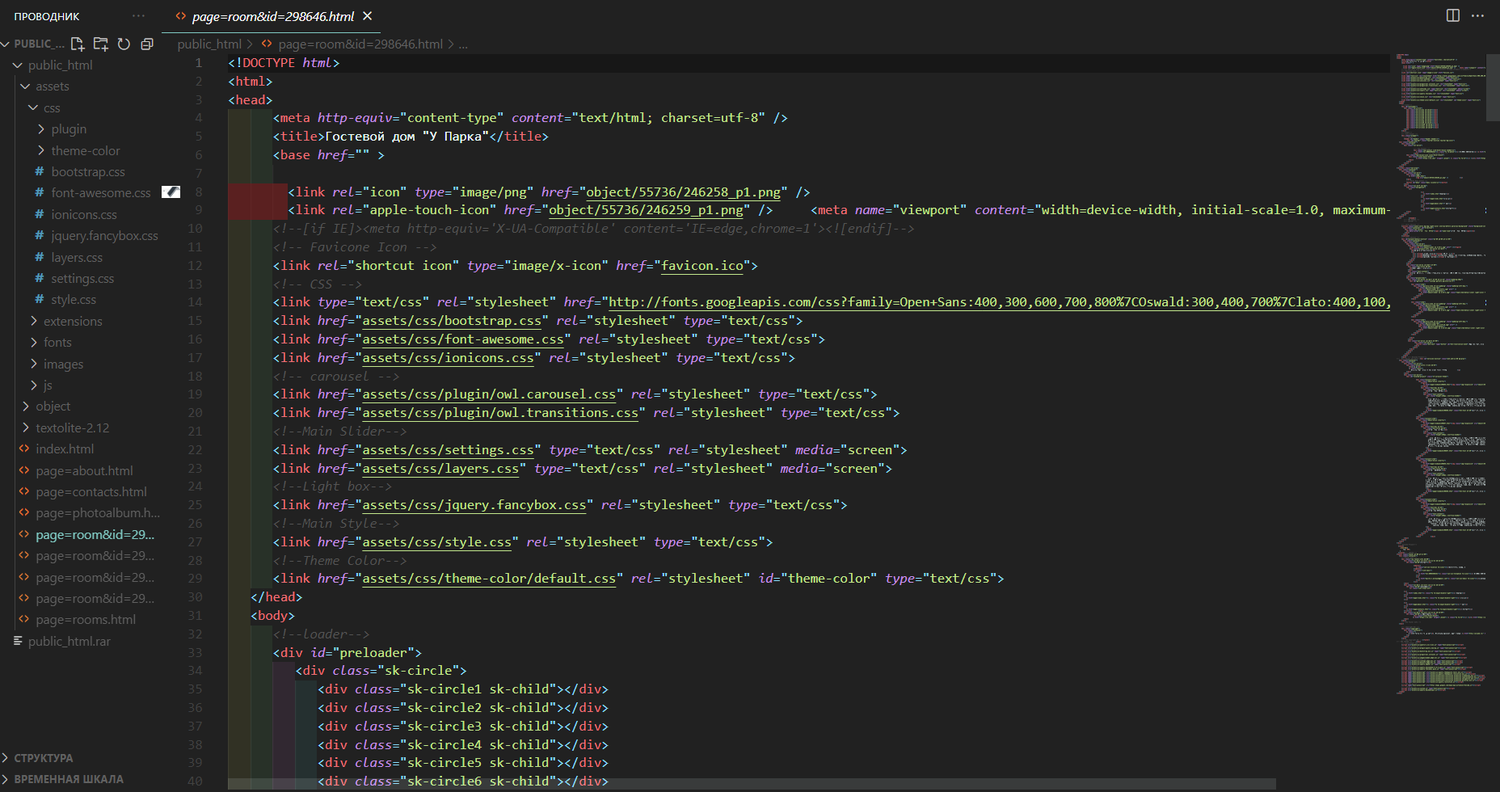Select the public_html.rar archive file

pos(69,641)
